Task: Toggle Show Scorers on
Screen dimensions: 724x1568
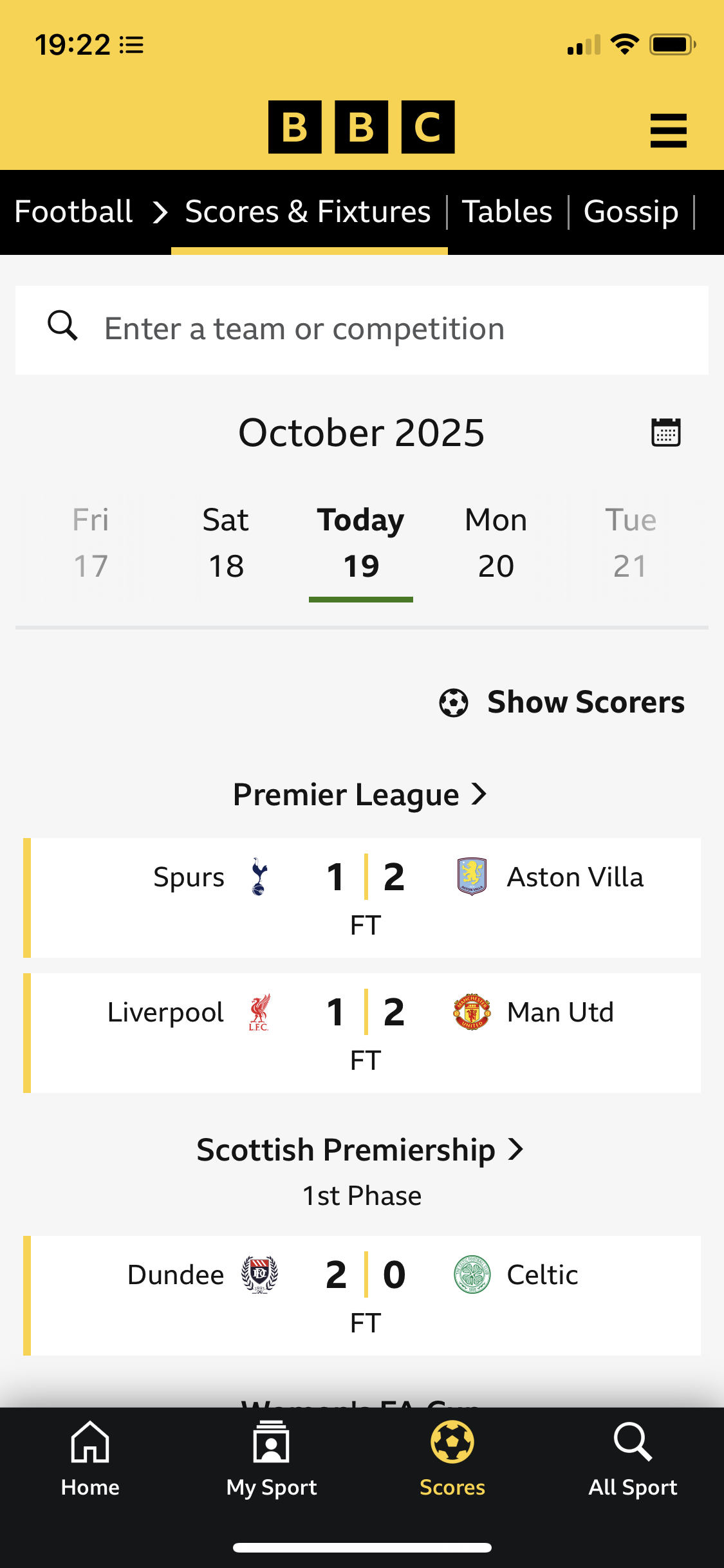Action: point(562,702)
